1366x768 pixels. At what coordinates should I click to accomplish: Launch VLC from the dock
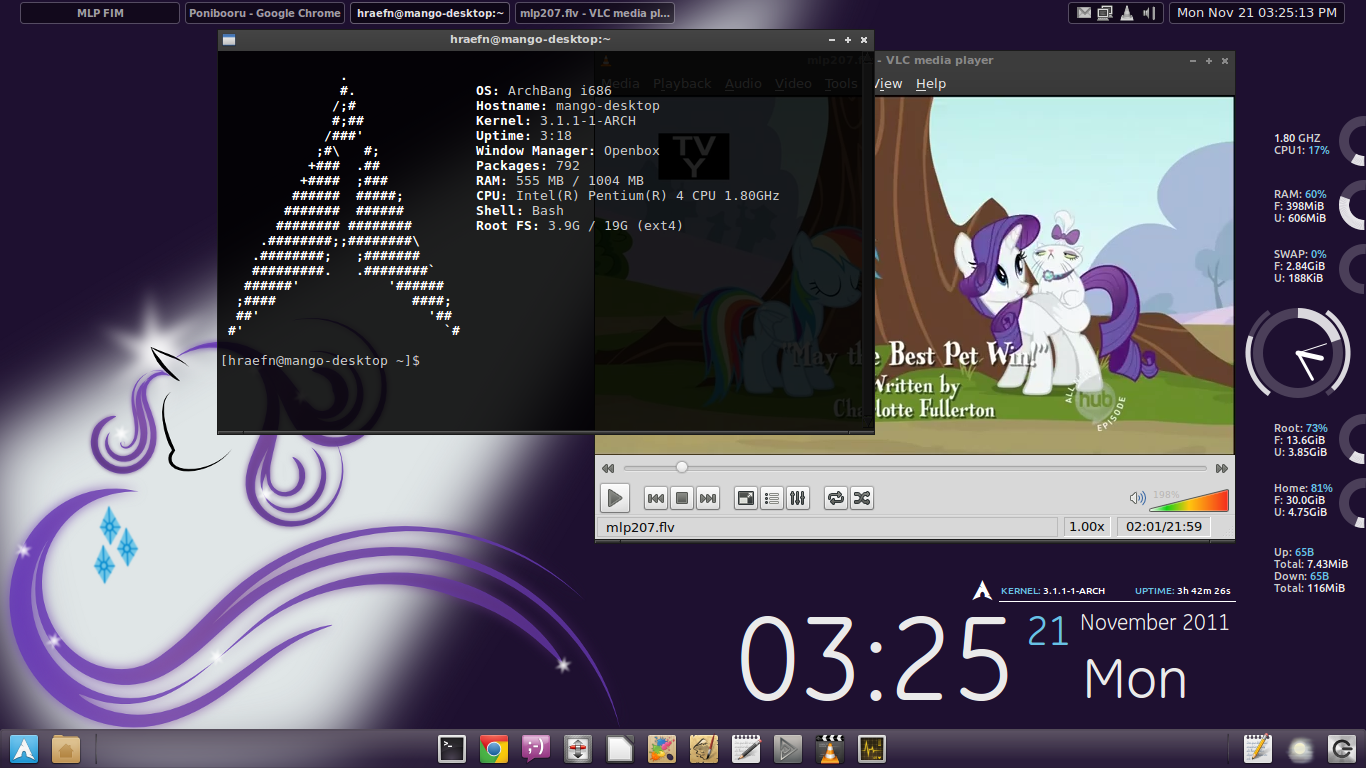pyautogui.click(x=829, y=748)
